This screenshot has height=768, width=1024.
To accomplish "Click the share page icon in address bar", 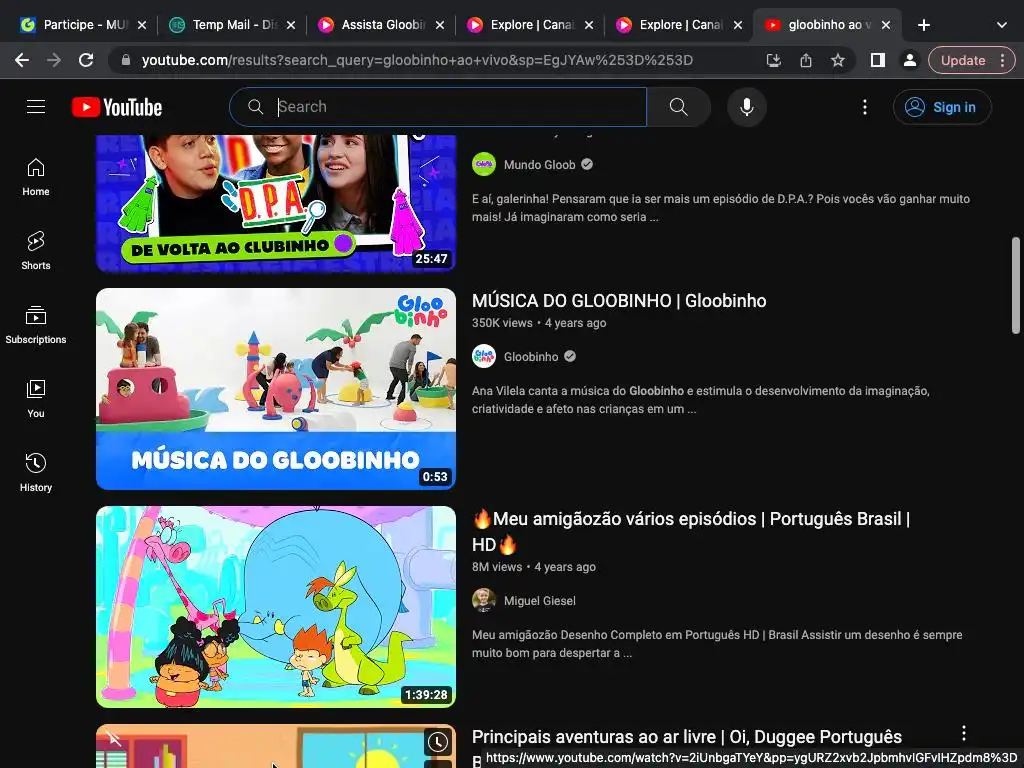I will (806, 60).
